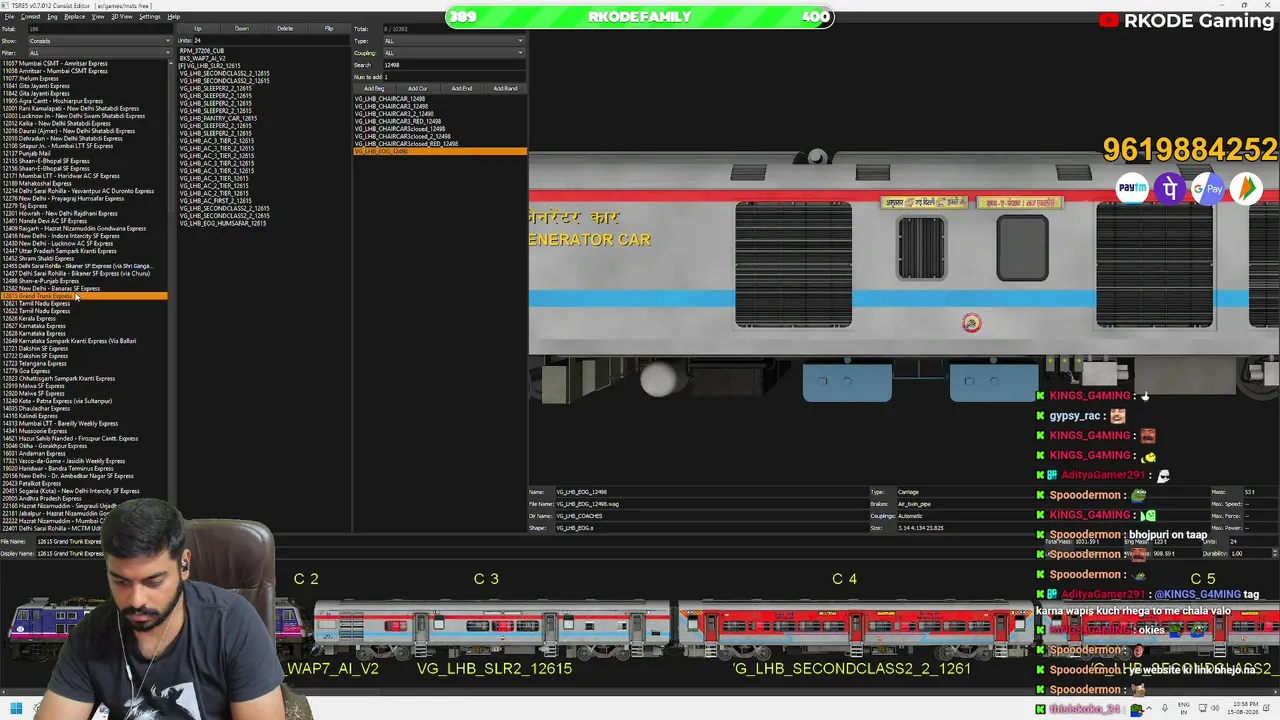Open the View menu

(98, 17)
